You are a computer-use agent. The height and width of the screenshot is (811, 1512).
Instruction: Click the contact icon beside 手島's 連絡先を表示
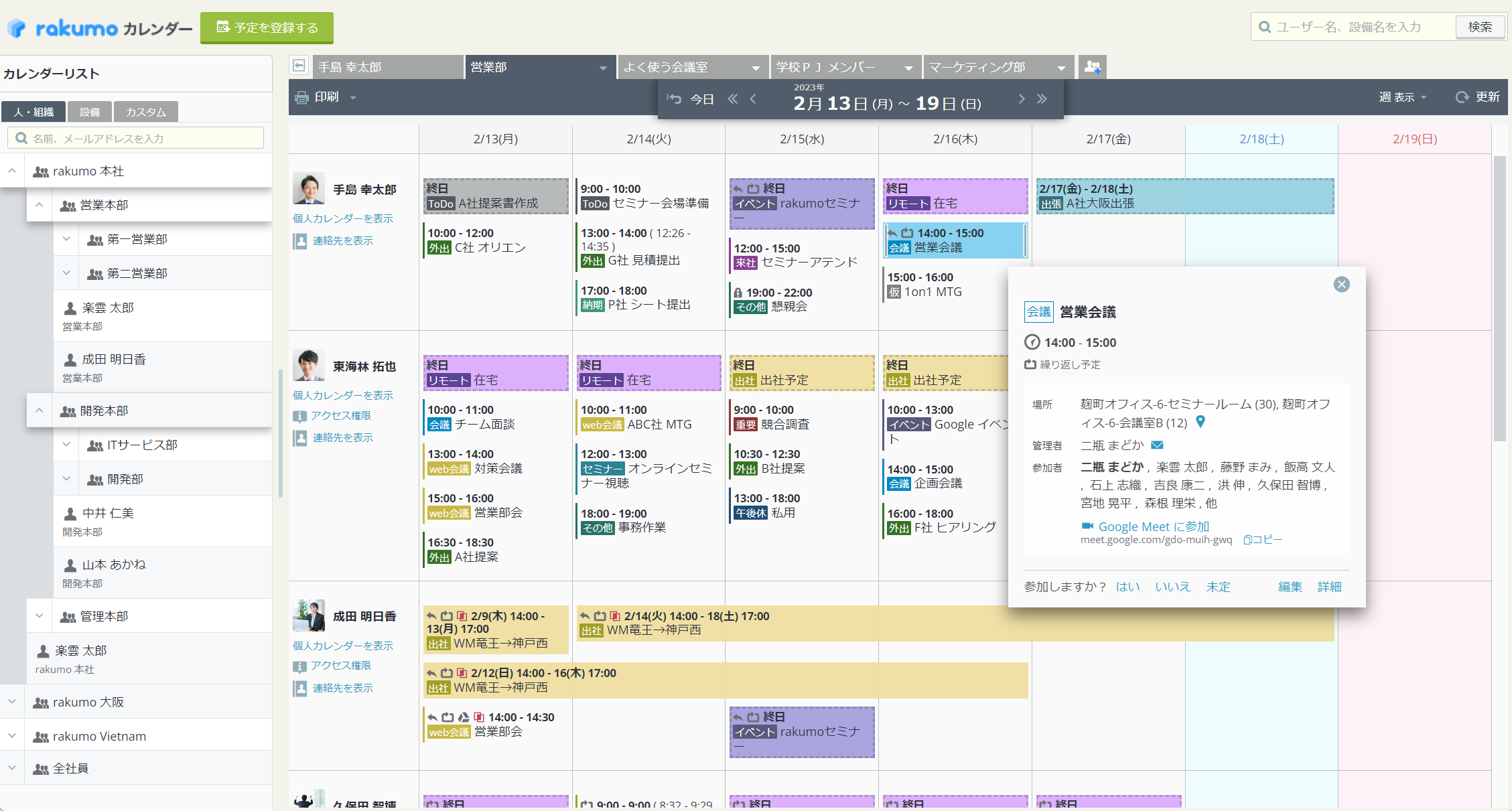click(300, 241)
